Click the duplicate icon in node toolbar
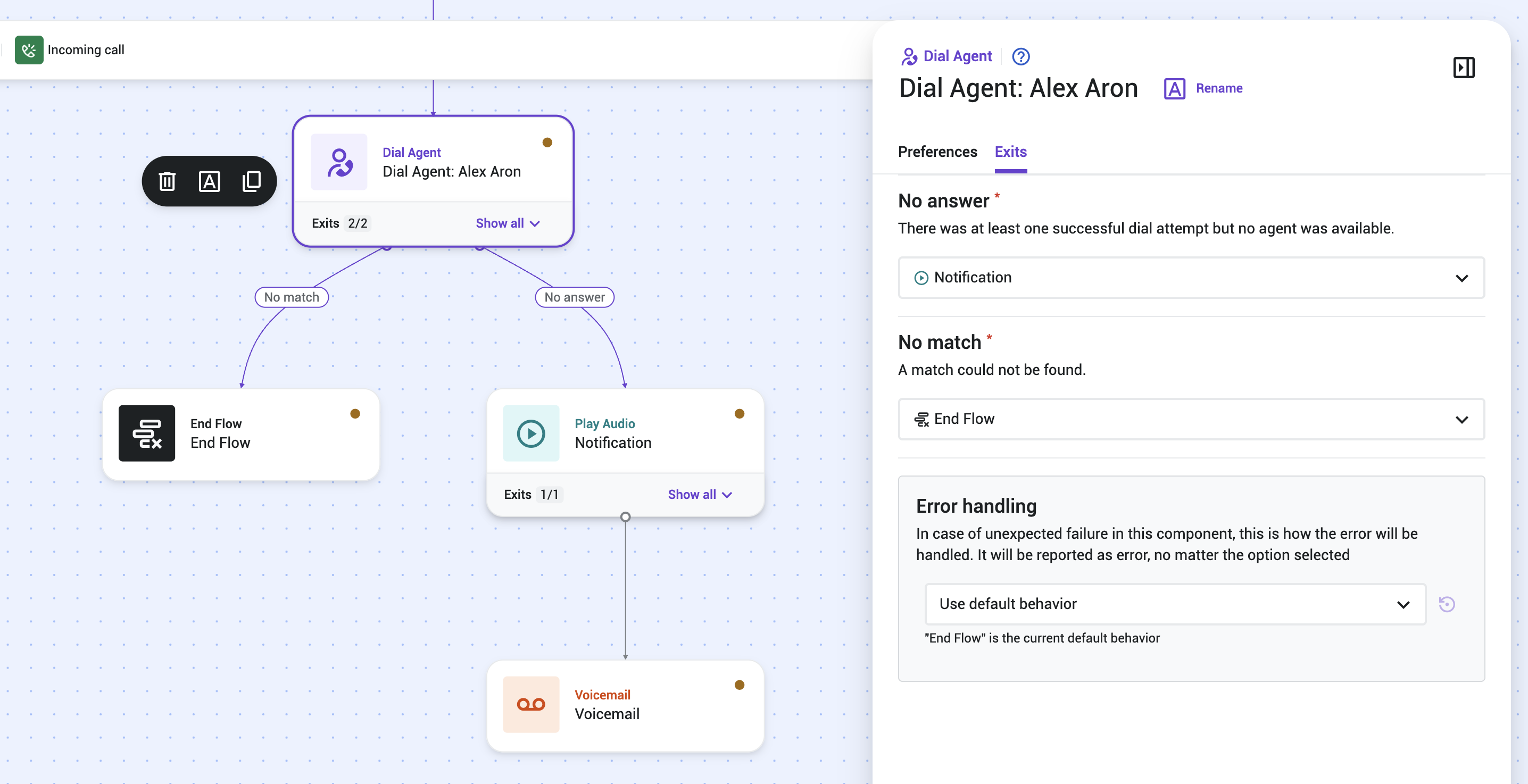Image resolution: width=1528 pixels, height=784 pixels. point(252,181)
